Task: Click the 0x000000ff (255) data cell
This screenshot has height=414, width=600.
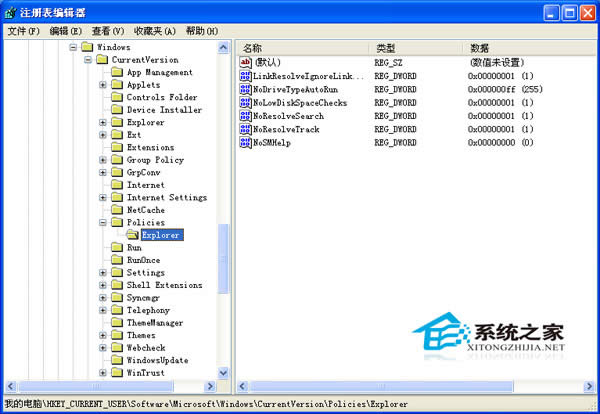Action: [505, 89]
